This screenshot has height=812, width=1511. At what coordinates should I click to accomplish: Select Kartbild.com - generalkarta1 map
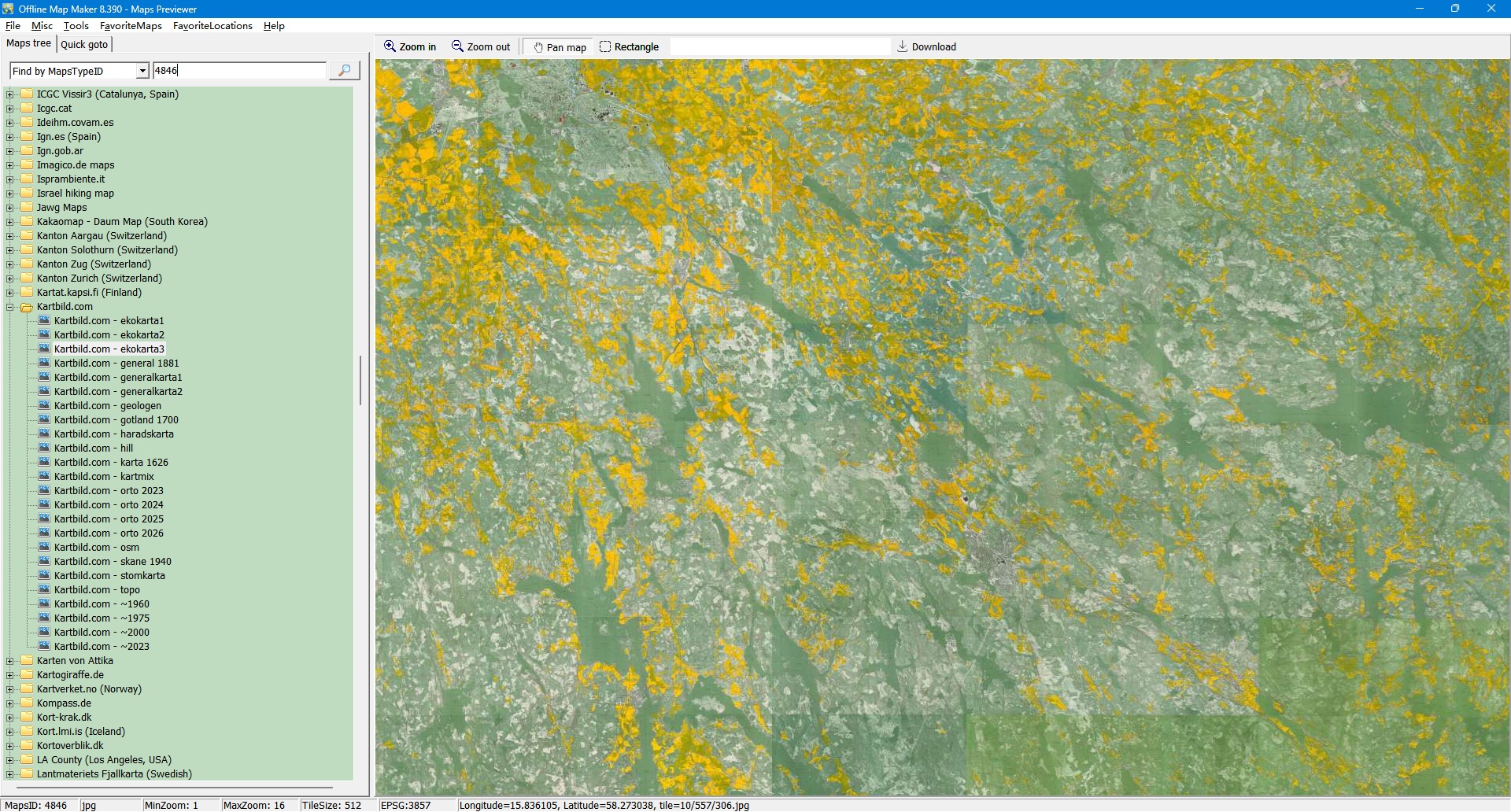tap(118, 378)
